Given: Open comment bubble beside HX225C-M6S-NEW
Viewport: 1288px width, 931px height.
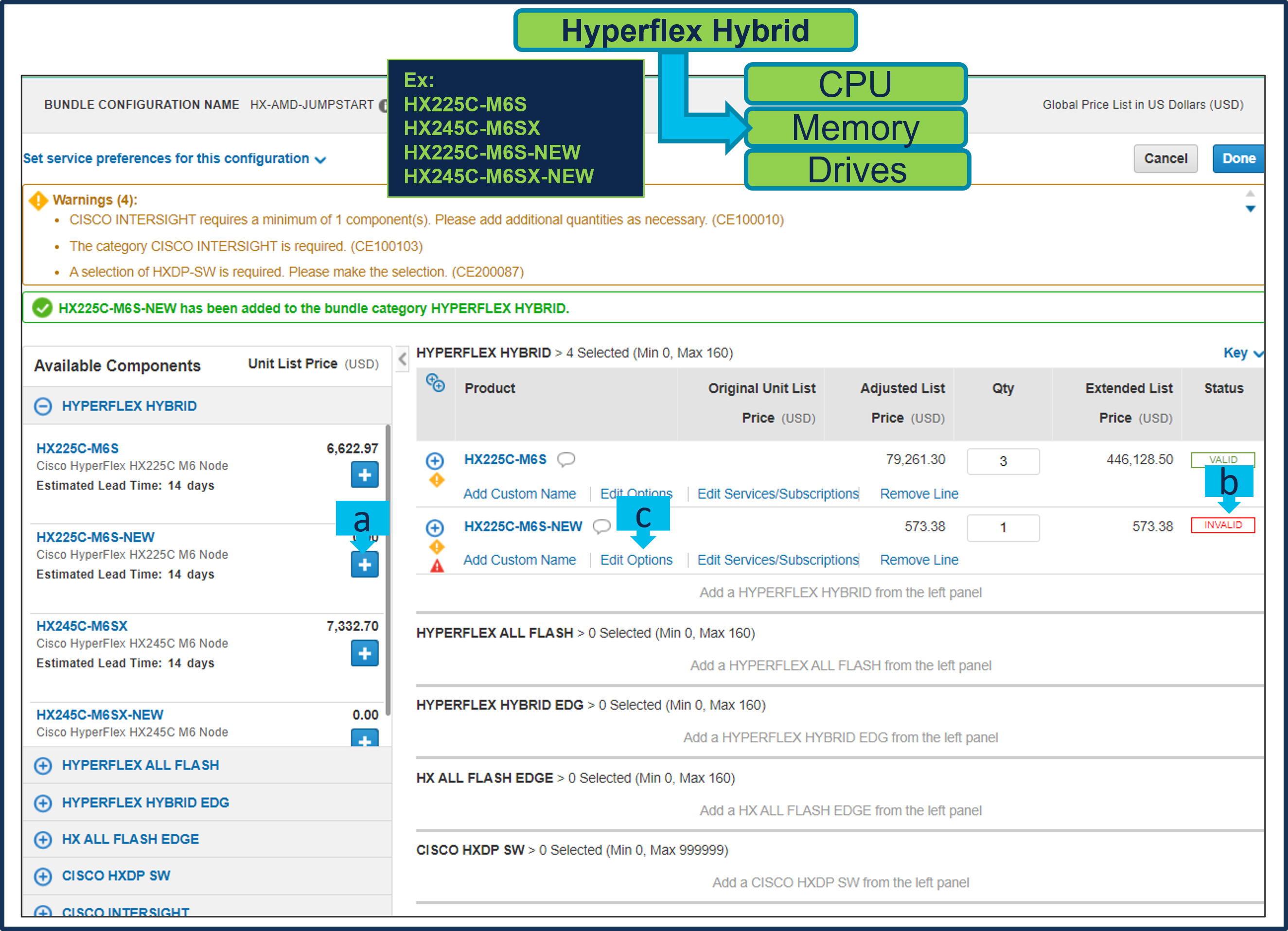Looking at the screenshot, I should [x=601, y=526].
